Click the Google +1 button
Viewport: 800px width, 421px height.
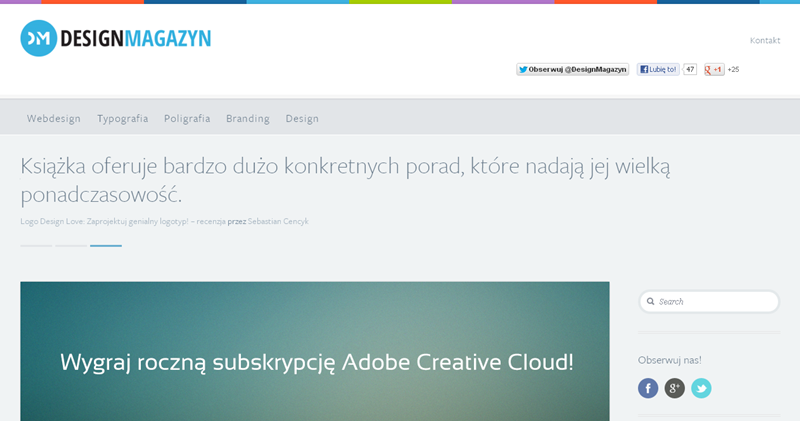click(x=714, y=70)
